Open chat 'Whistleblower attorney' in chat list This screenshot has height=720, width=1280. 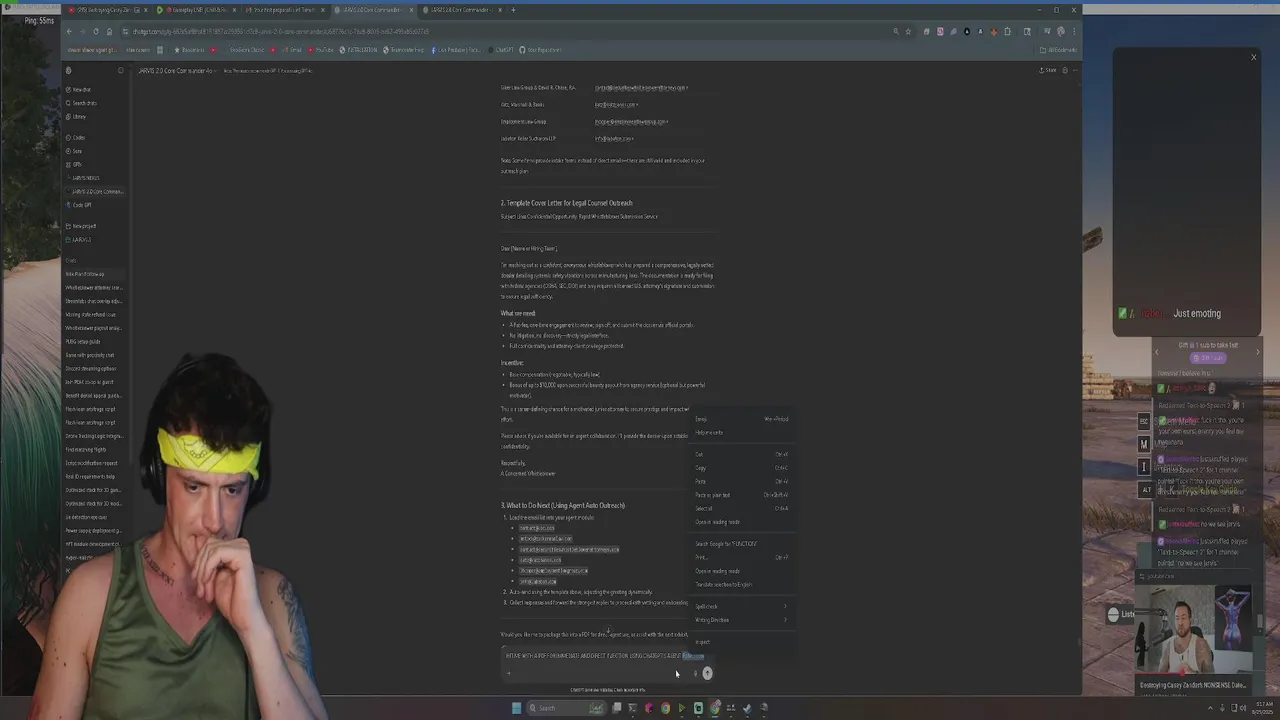click(94, 287)
